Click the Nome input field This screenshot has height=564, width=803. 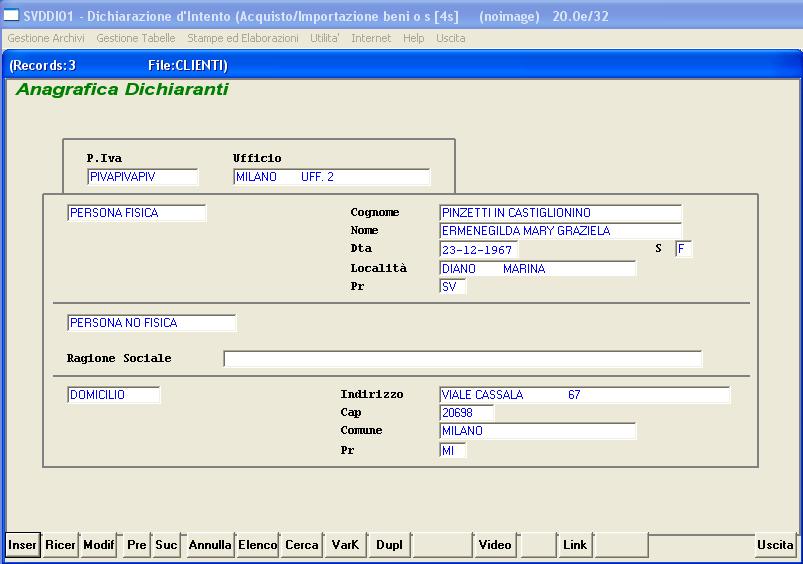tap(560, 231)
